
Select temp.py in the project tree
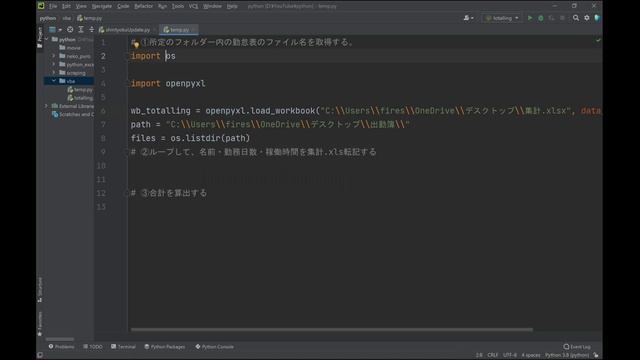pyautogui.click(x=80, y=89)
